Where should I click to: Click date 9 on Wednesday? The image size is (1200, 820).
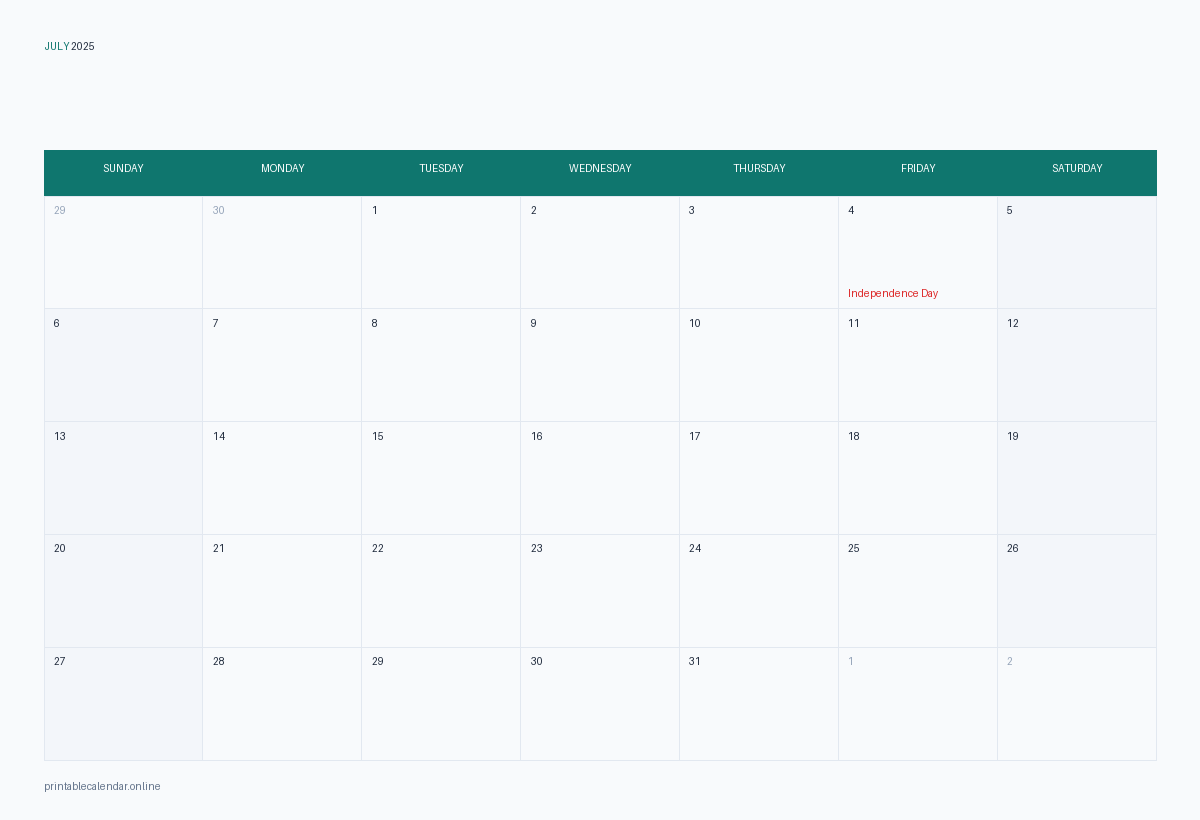[533, 323]
